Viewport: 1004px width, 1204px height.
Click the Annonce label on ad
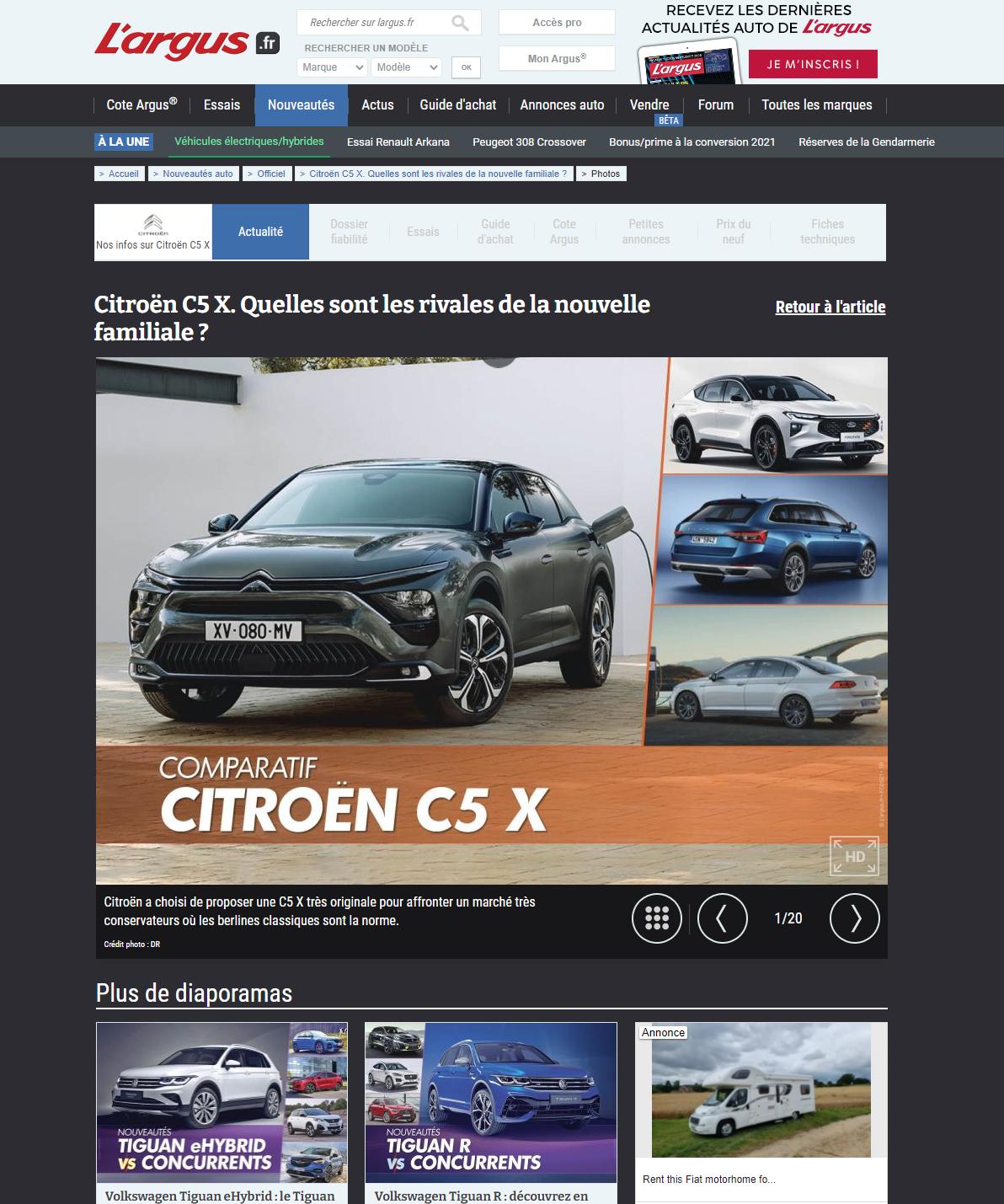point(664,1032)
